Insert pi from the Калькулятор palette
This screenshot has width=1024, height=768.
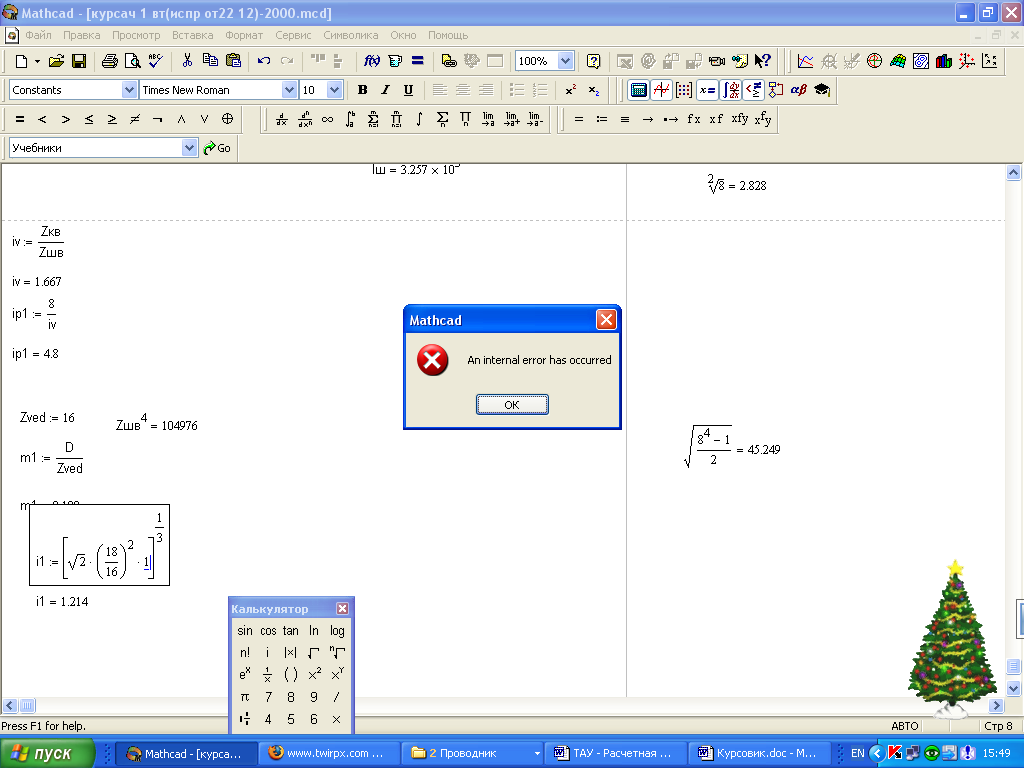coord(245,697)
